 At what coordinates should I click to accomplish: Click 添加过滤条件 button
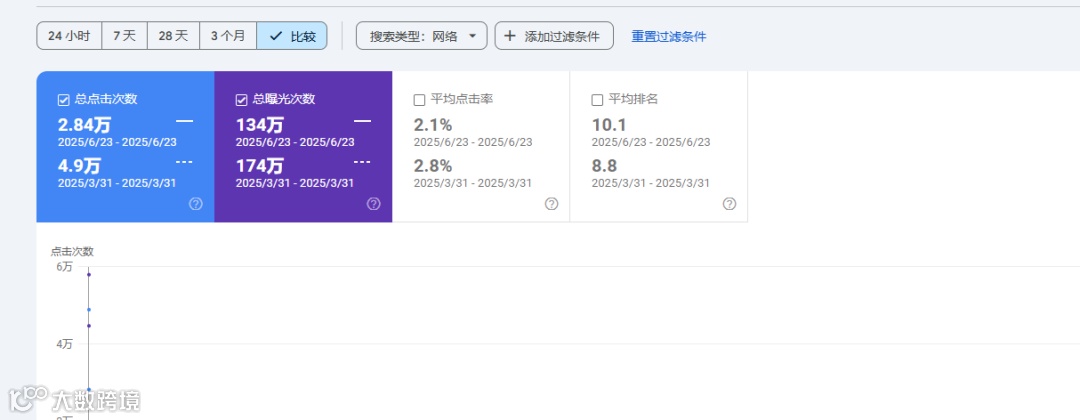tap(554, 36)
